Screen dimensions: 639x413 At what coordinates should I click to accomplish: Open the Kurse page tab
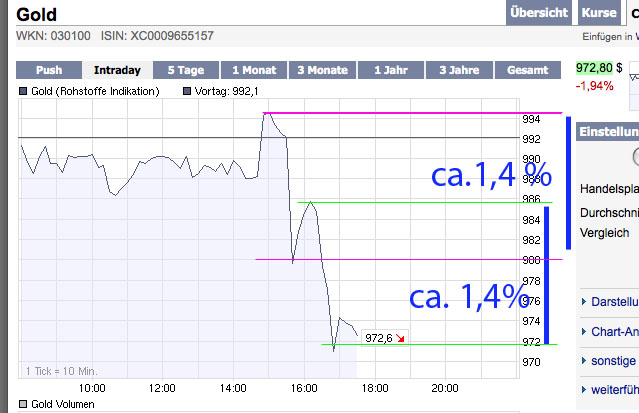[598, 13]
